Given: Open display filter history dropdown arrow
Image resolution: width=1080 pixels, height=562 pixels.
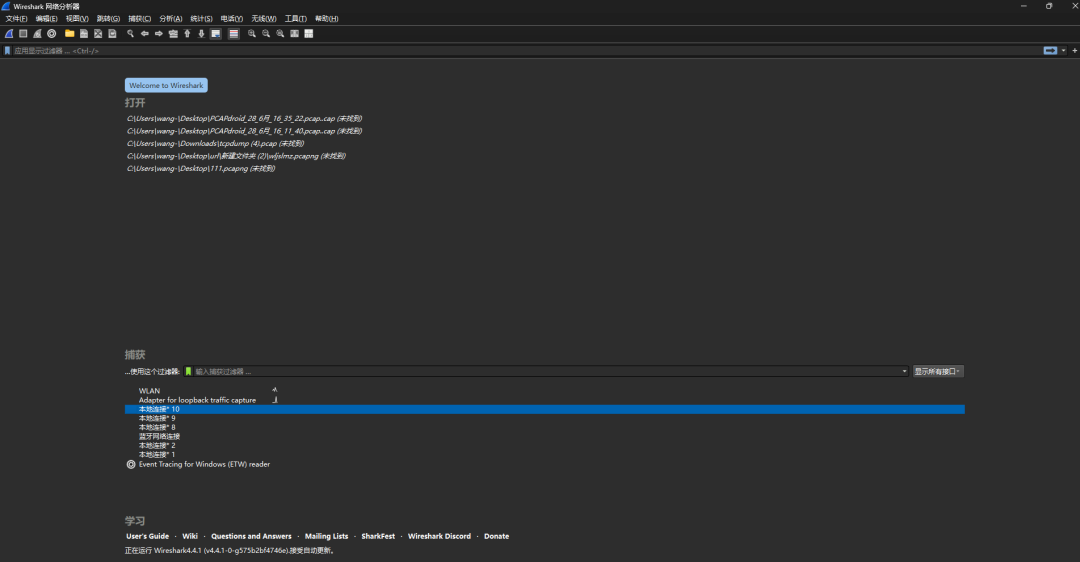Looking at the screenshot, I should point(1063,50).
